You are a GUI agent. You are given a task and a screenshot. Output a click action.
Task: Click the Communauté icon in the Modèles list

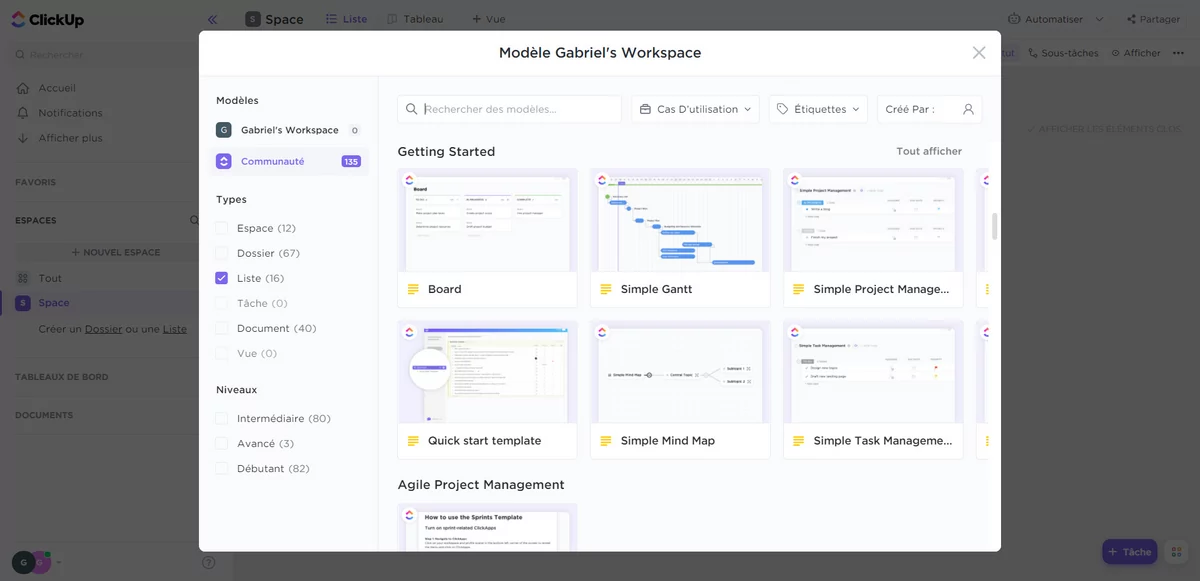pyautogui.click(x=224, y=161)
